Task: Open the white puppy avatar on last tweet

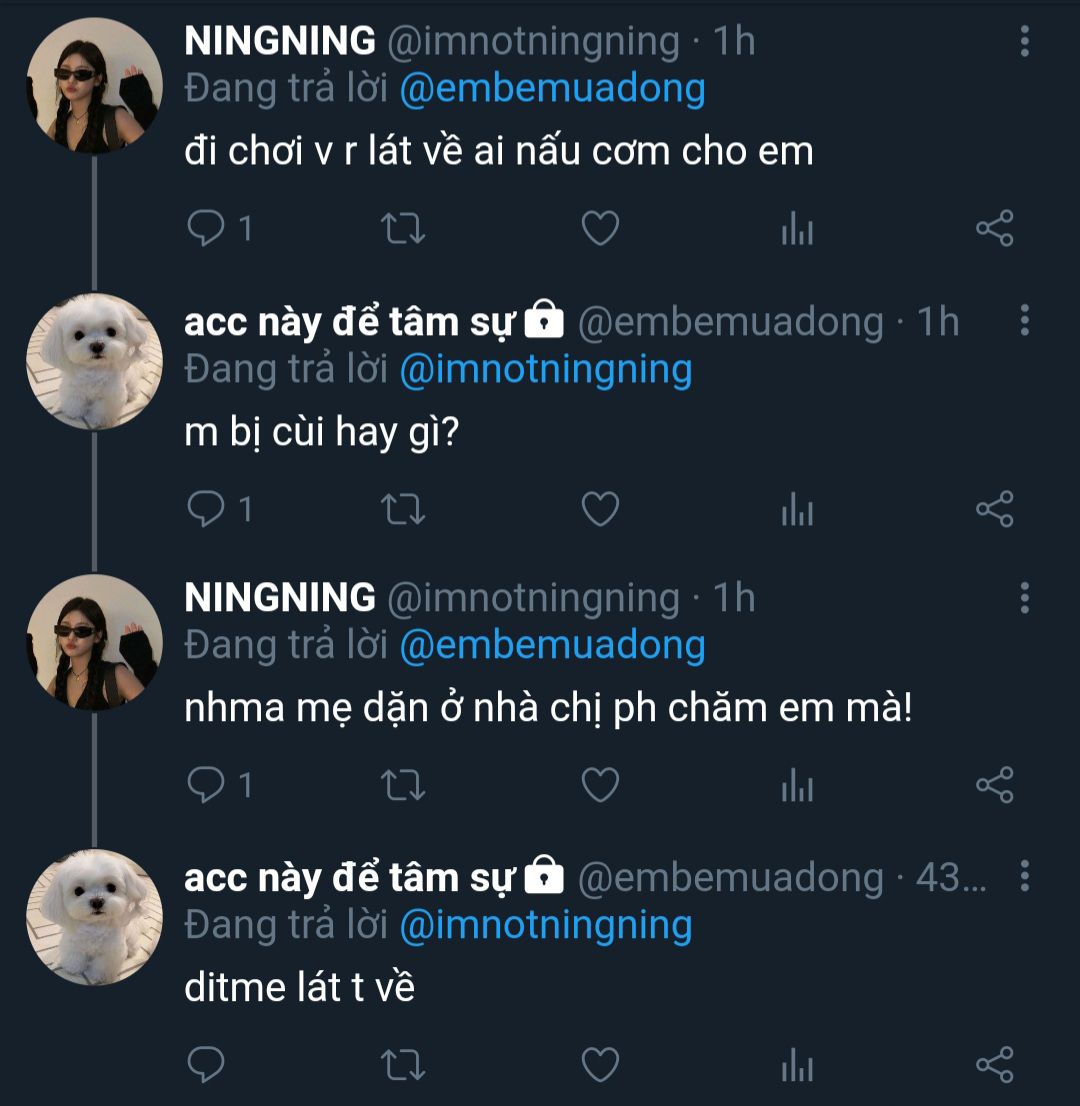Action: 94,917
